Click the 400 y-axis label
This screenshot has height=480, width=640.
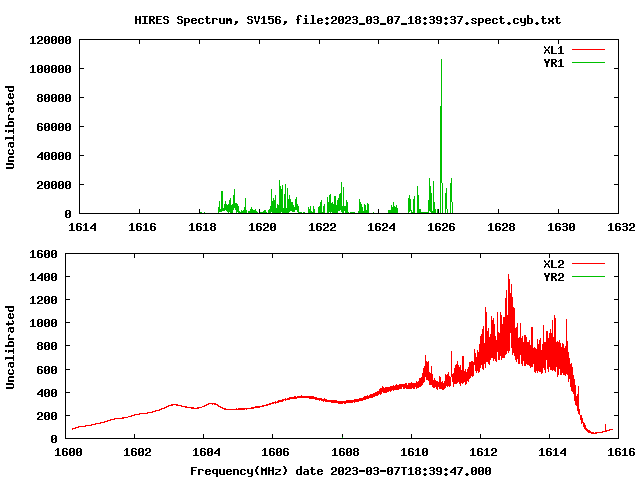click(x=47, y=393)
